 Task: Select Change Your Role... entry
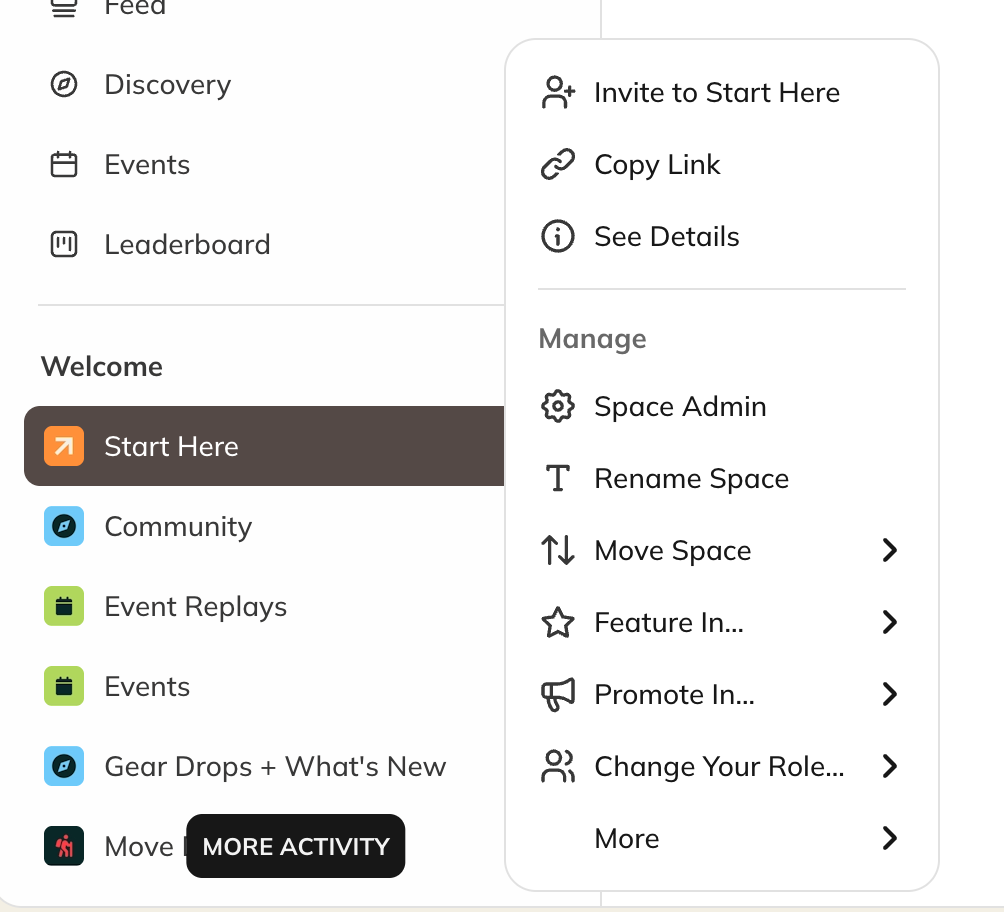[x=722, y=766]
